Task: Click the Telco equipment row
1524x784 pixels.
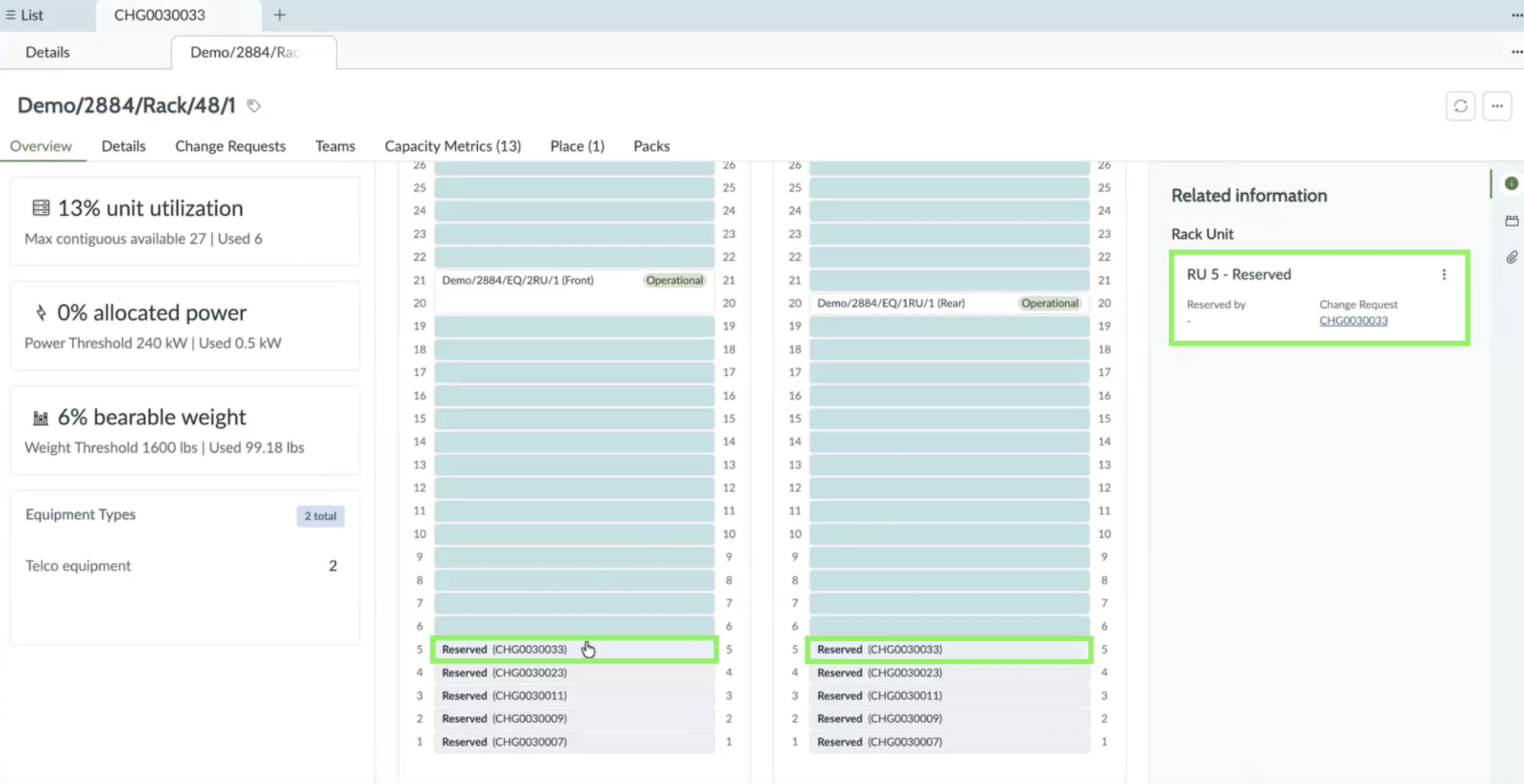Action: pyautogui.click(x=181, y=565)
